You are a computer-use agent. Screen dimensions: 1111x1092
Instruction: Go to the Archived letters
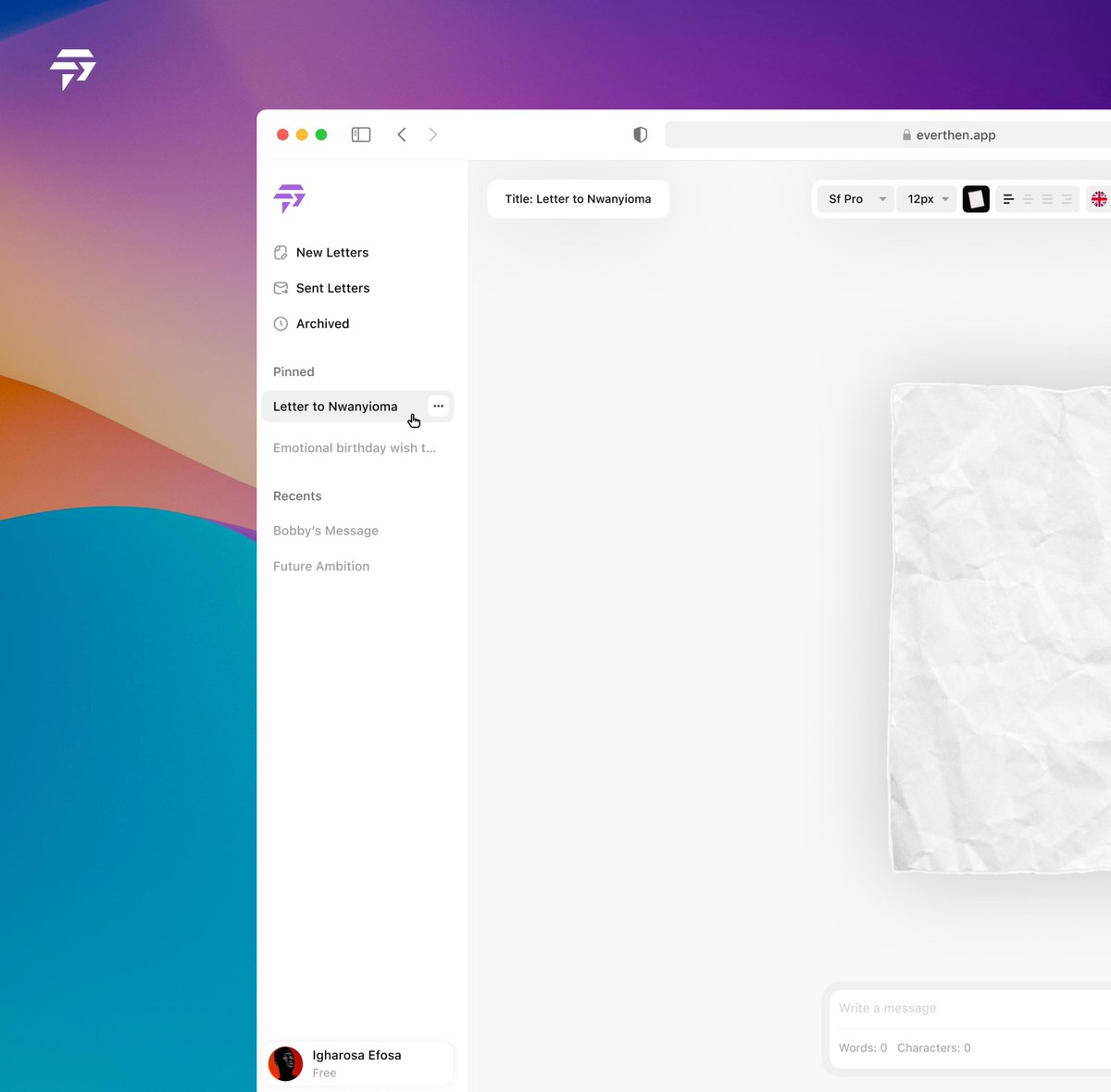click(x=311, y=323)
